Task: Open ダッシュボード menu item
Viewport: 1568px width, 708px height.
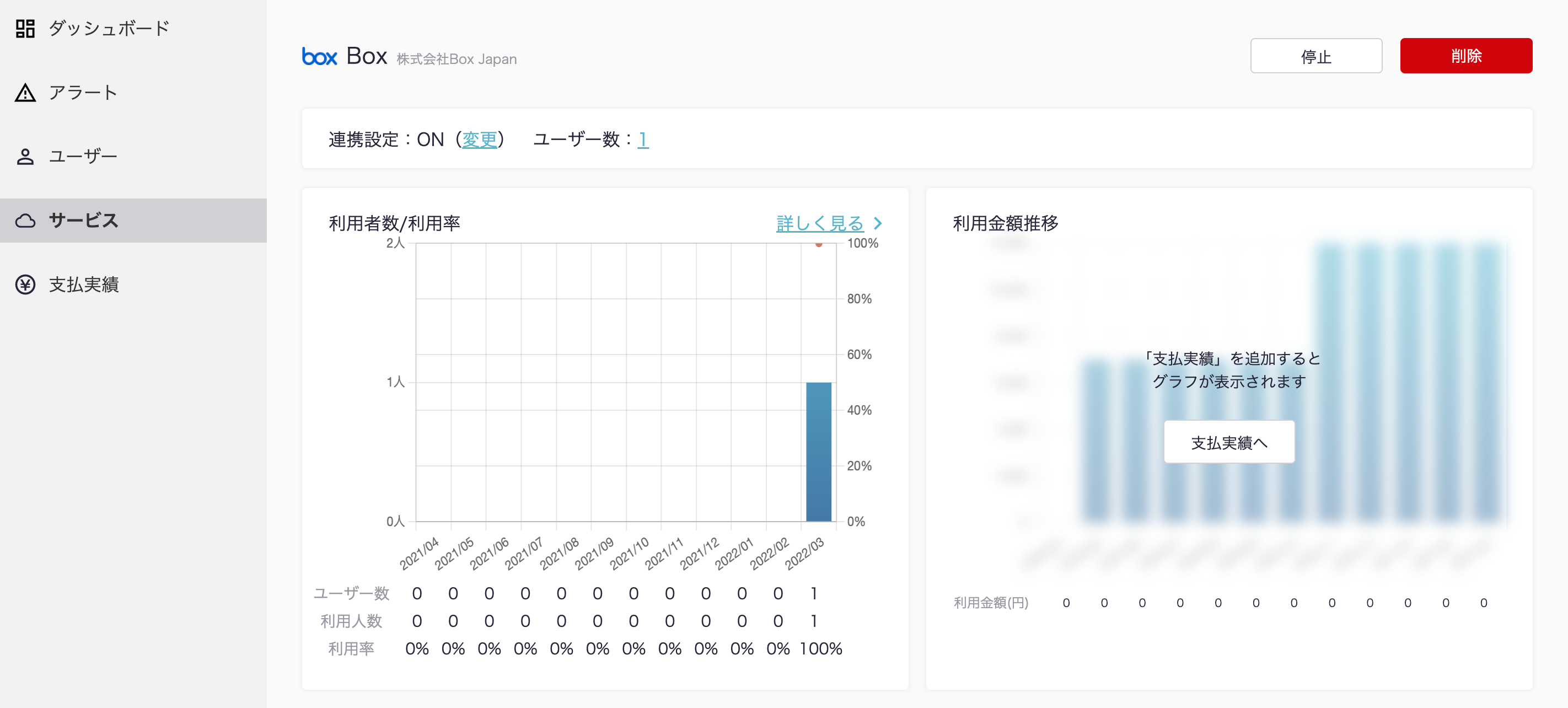Action: pos(109,29)
